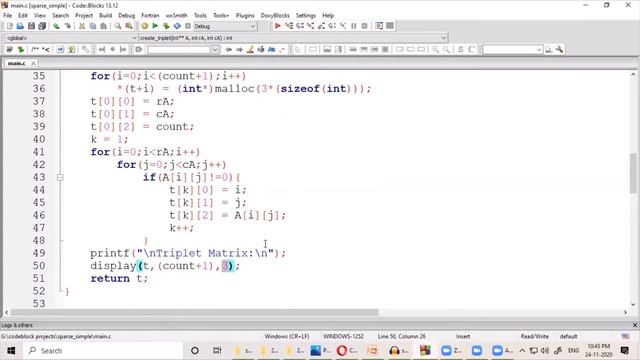The width and height of the screenshot is (640, 360).
Task: Open the debugging windows icon
Action: click(379, 26)
